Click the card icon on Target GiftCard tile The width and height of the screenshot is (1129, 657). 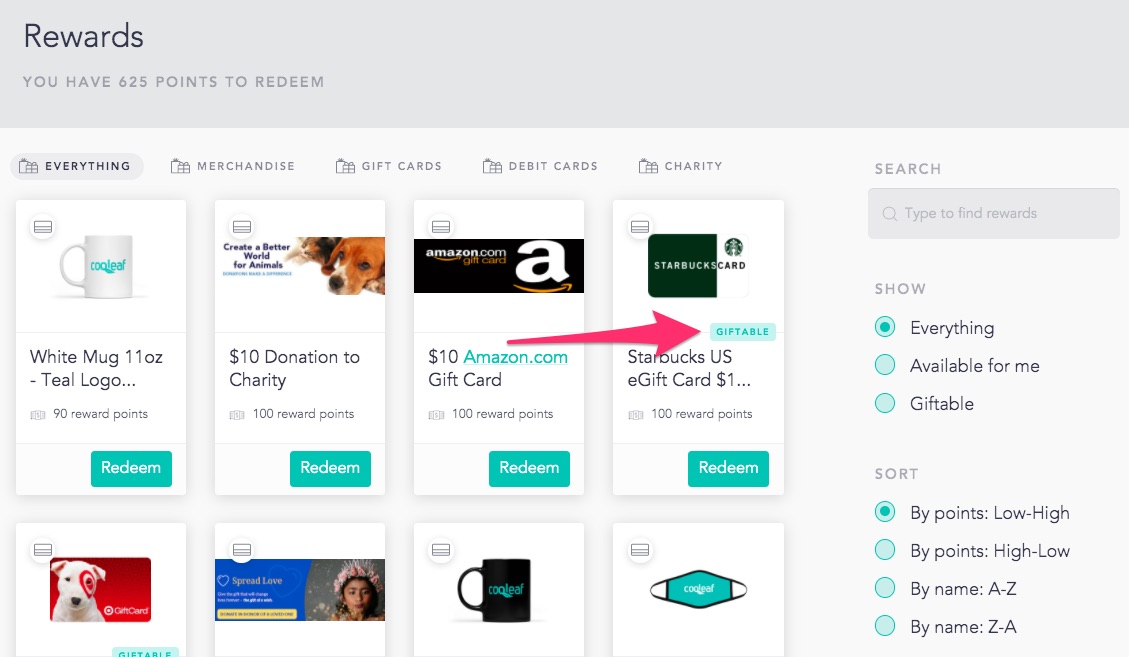pyautogui.click(x=43, y=550)
